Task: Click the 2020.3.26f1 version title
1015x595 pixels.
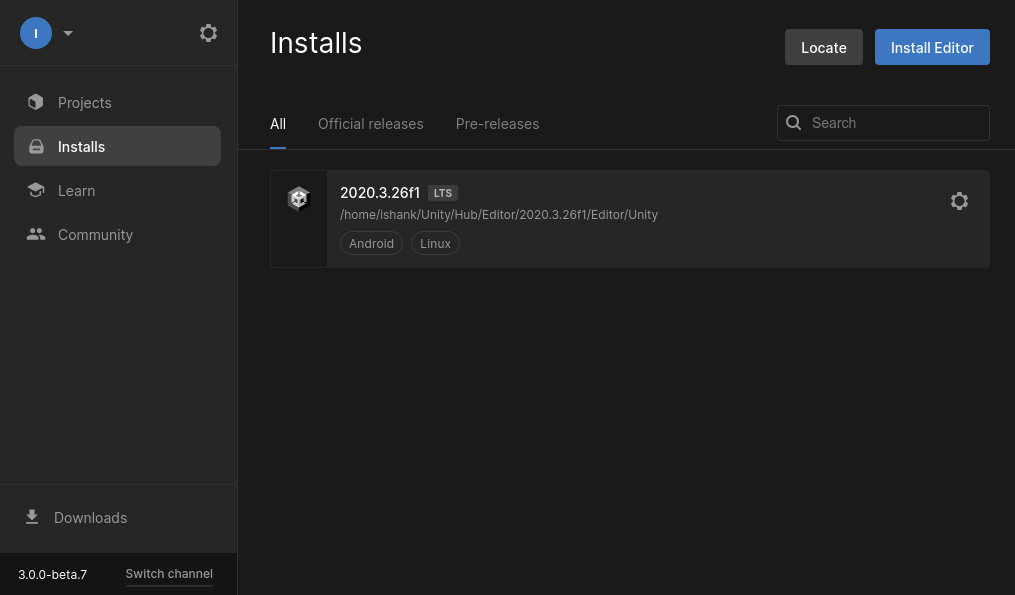Action: 380,193
